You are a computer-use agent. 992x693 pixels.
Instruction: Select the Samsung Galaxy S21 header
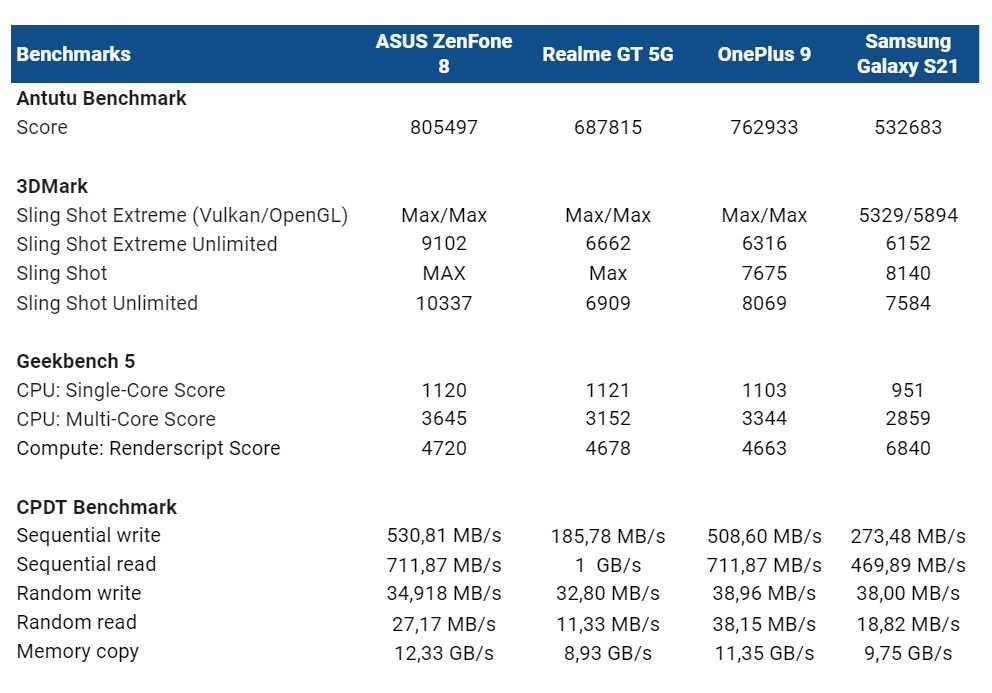click(908, 54)
